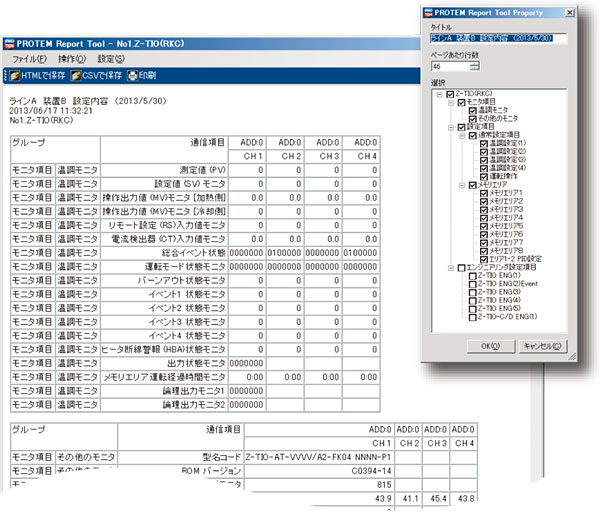Collapse the Z-TIO(RKC) root tree node

click(x=440, y=94)
